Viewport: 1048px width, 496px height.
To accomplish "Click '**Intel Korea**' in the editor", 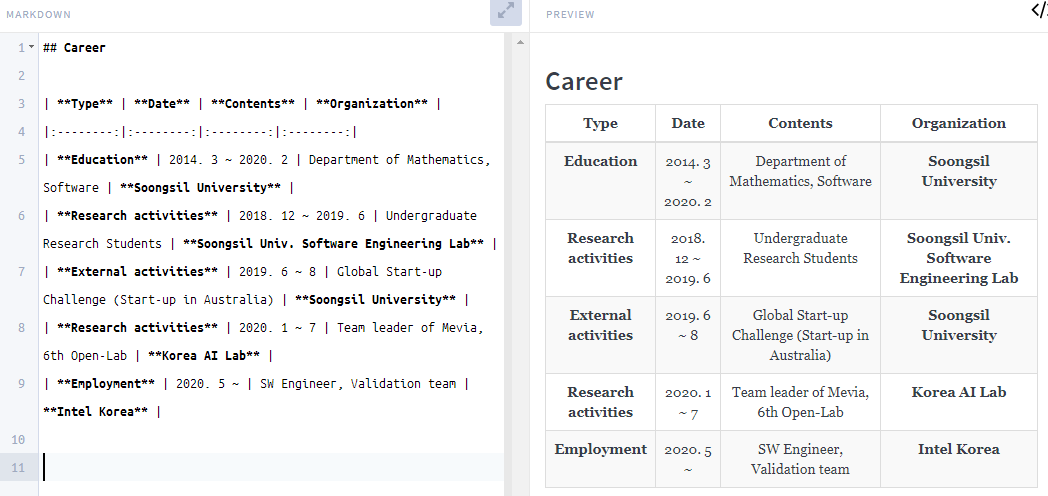I will point(96,412).
